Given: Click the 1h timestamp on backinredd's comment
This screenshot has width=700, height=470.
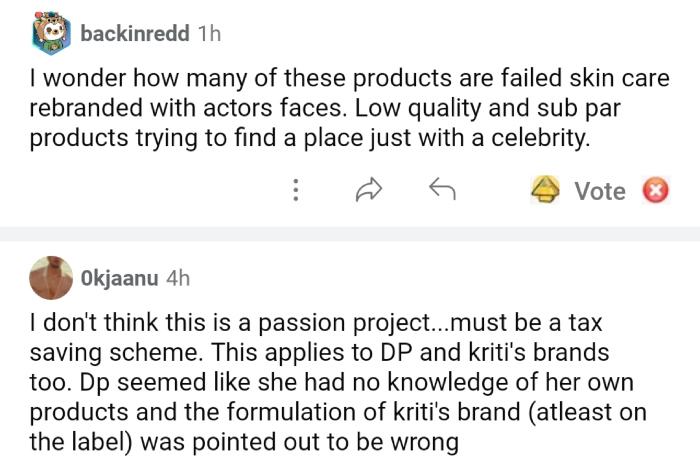Looking at the screenshot, I should (x=209, y=34).
